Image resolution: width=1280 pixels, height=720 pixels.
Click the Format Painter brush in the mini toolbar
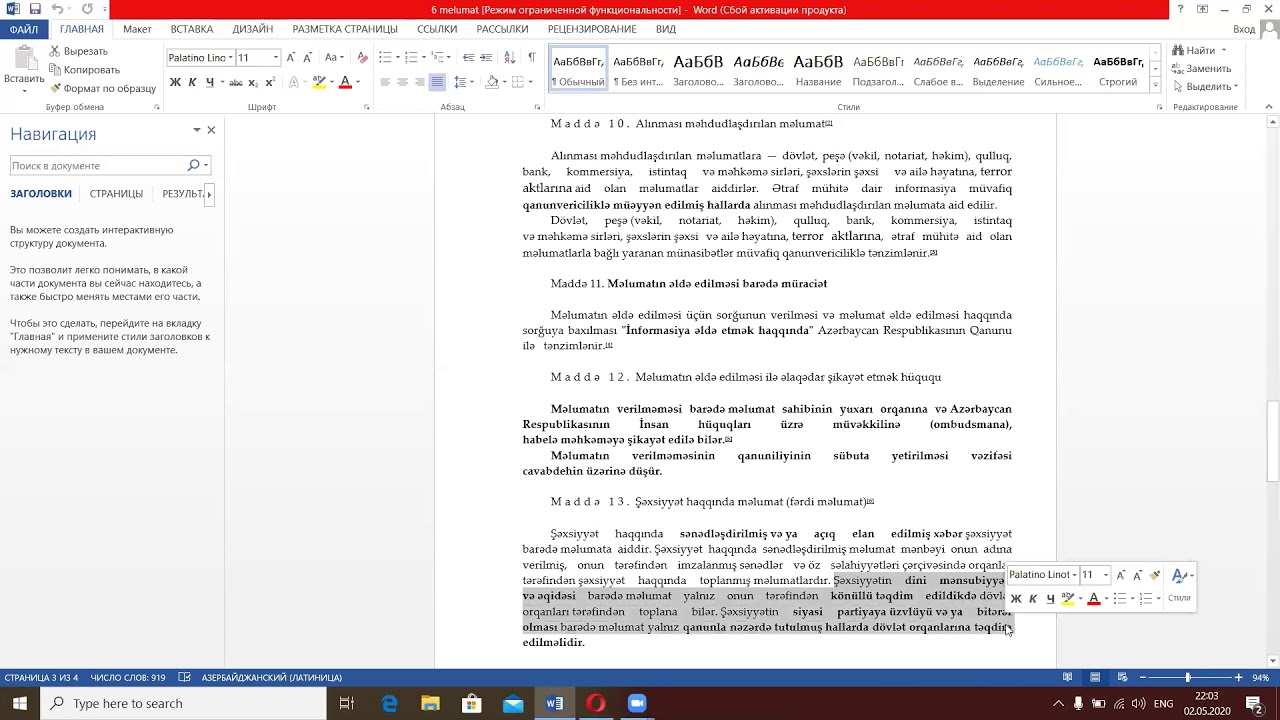point(1155,575)
